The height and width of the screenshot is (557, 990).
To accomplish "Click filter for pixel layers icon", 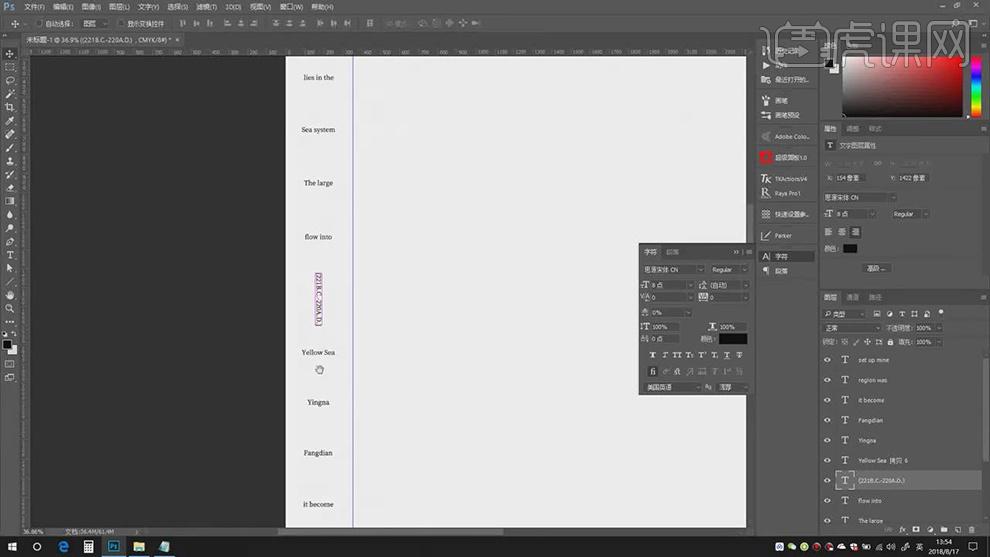I will click(877, 314).
